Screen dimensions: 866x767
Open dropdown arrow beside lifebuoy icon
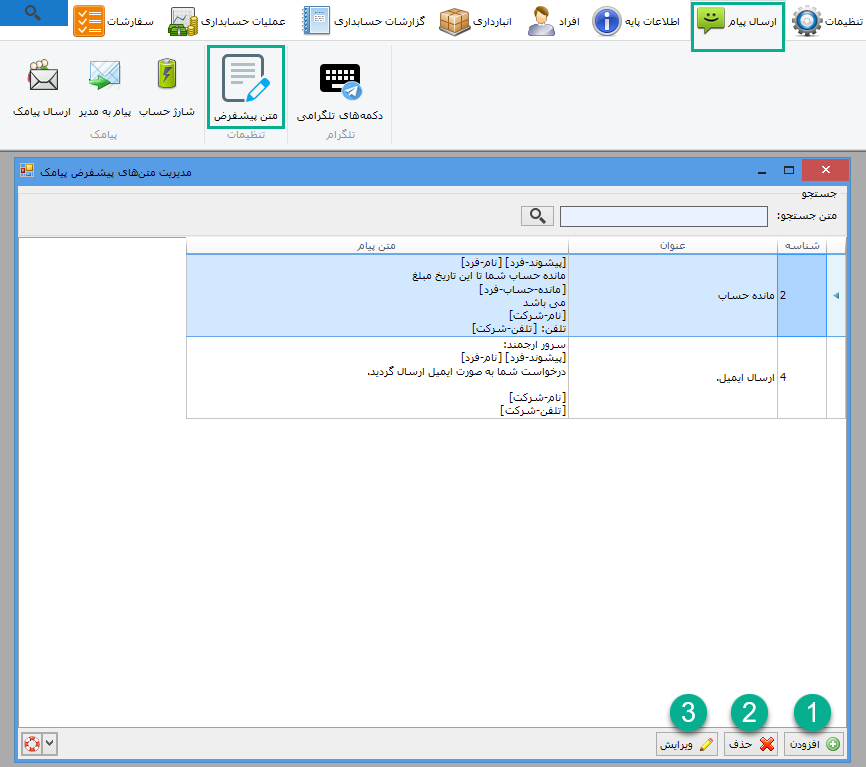point(50,744)
